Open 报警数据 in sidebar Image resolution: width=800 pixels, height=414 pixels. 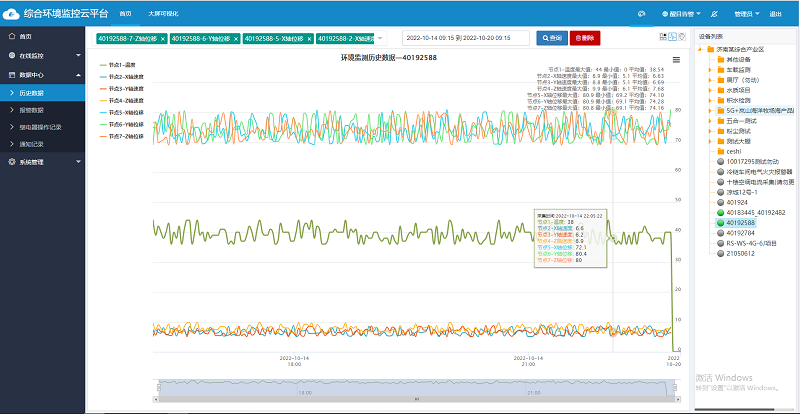(x=42, y=110)
